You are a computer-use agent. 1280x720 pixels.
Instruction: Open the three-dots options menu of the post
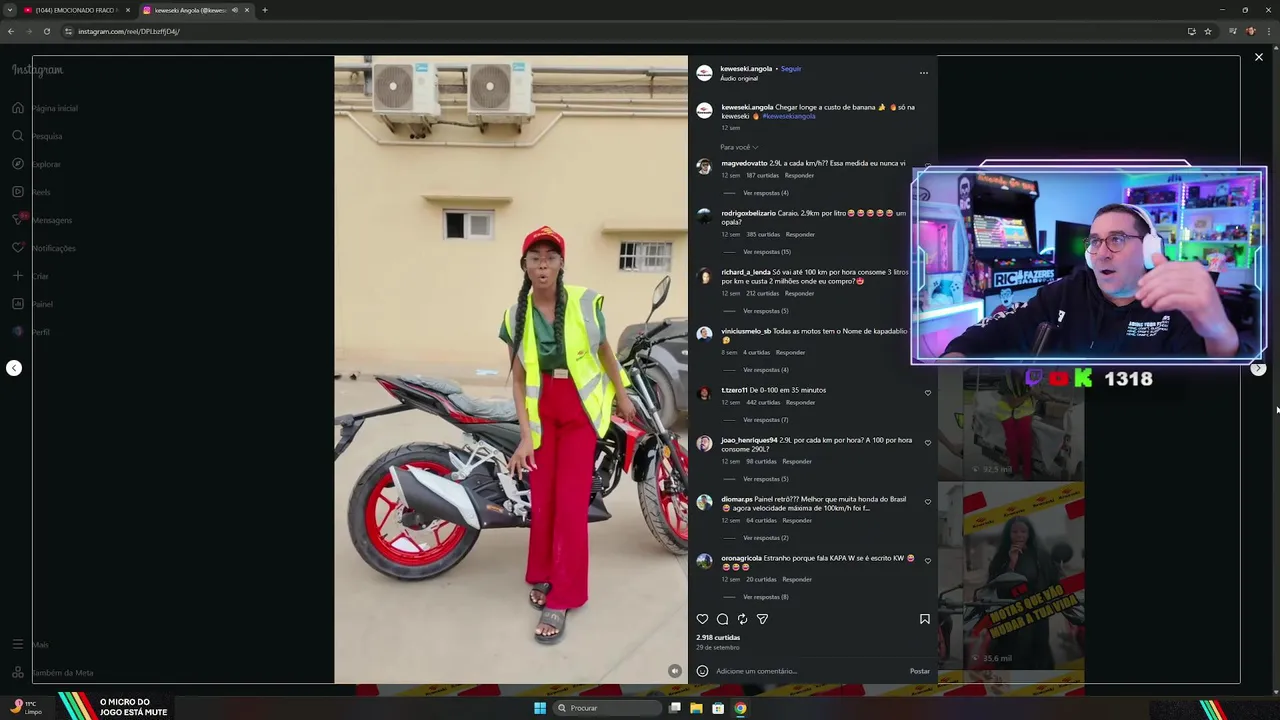click(x=923, y=73)
